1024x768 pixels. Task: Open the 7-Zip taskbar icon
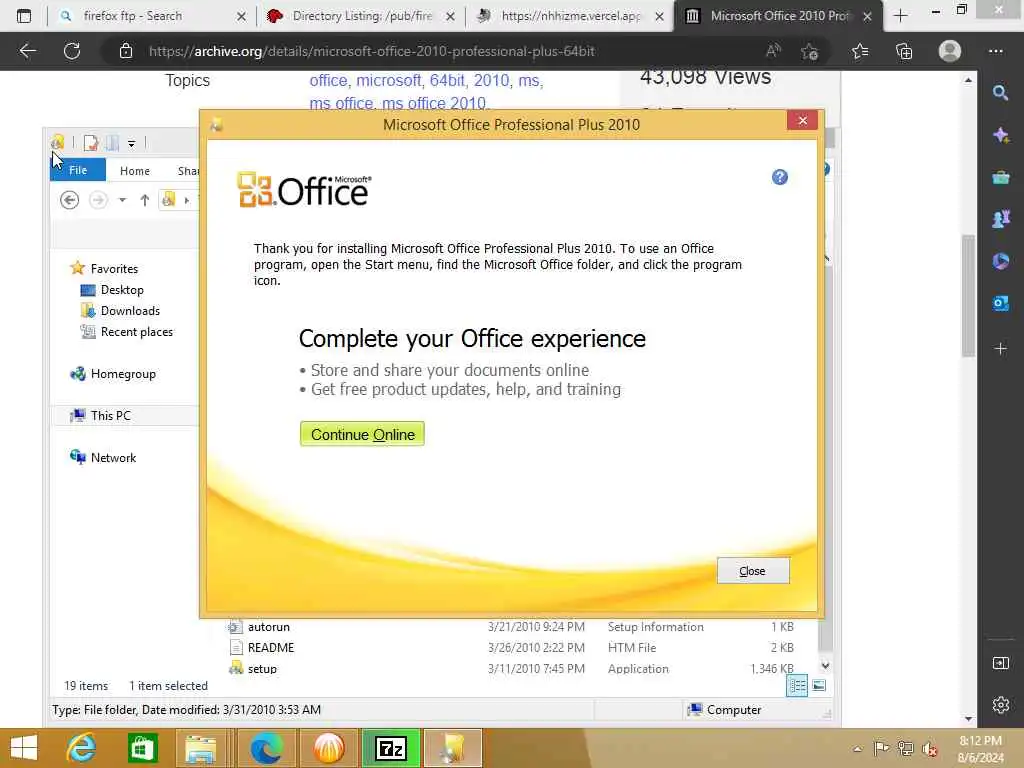pyautogui.click(x=391, y=748)
